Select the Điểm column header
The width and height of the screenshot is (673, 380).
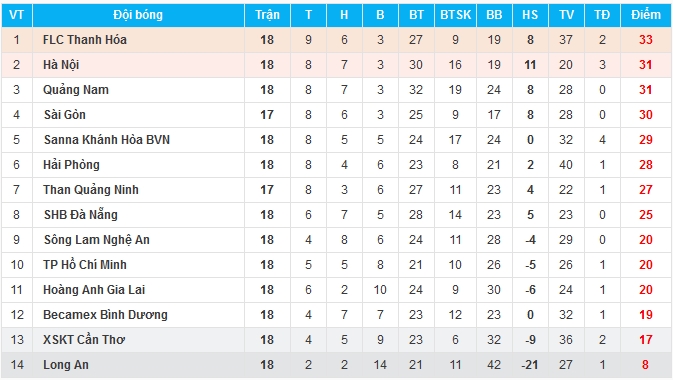click(x=646, y=15)
